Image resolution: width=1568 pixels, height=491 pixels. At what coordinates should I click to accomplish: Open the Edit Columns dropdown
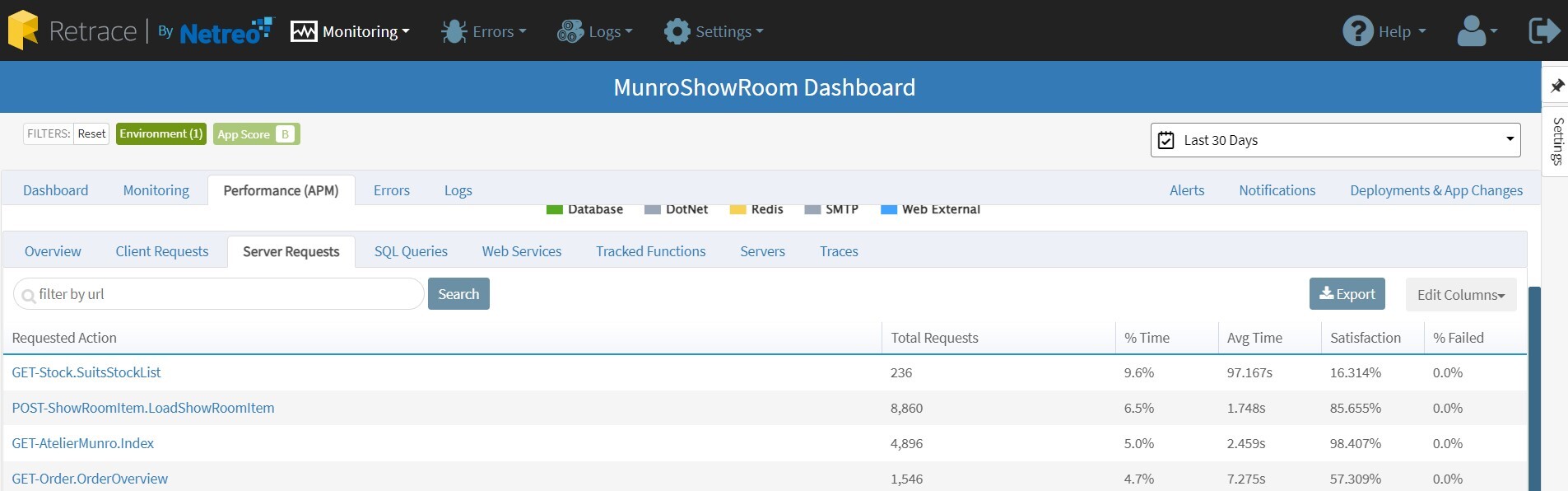point(1461,294)
